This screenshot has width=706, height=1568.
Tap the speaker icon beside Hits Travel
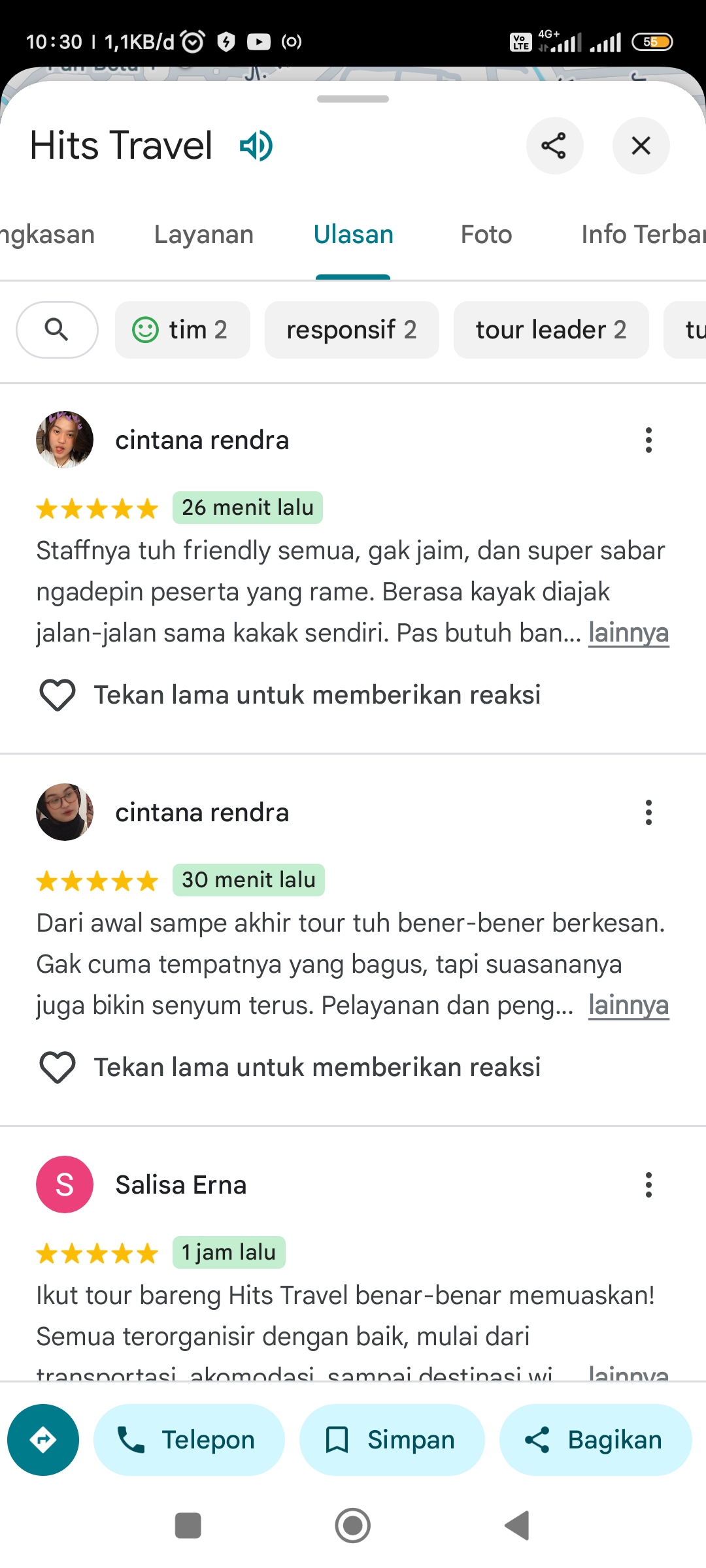pos(256,146)
